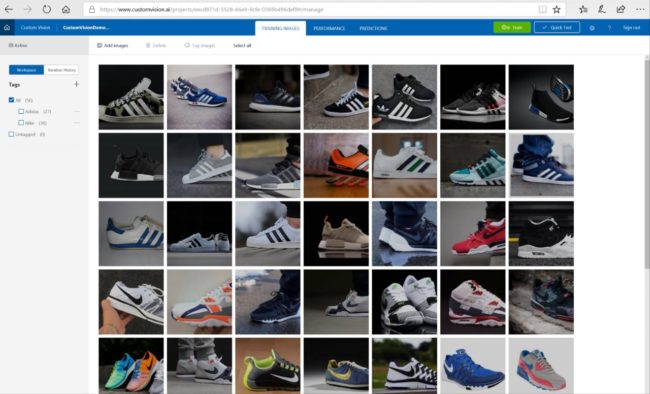Select the hand-held white Nike shoe image
The width and height of the screenshot is (650, 394).
tap(131, 302)
